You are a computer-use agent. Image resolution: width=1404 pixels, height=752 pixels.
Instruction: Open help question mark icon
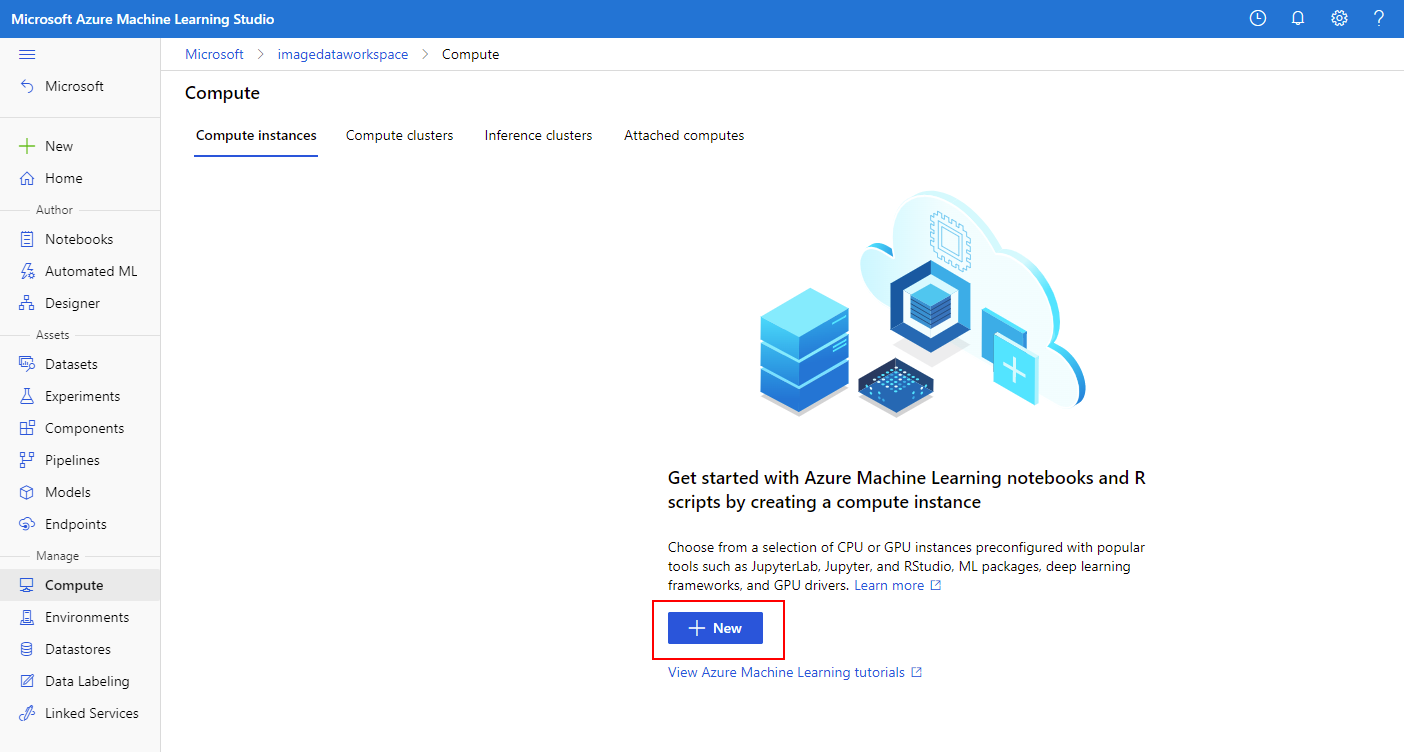tap(1379, 18)
